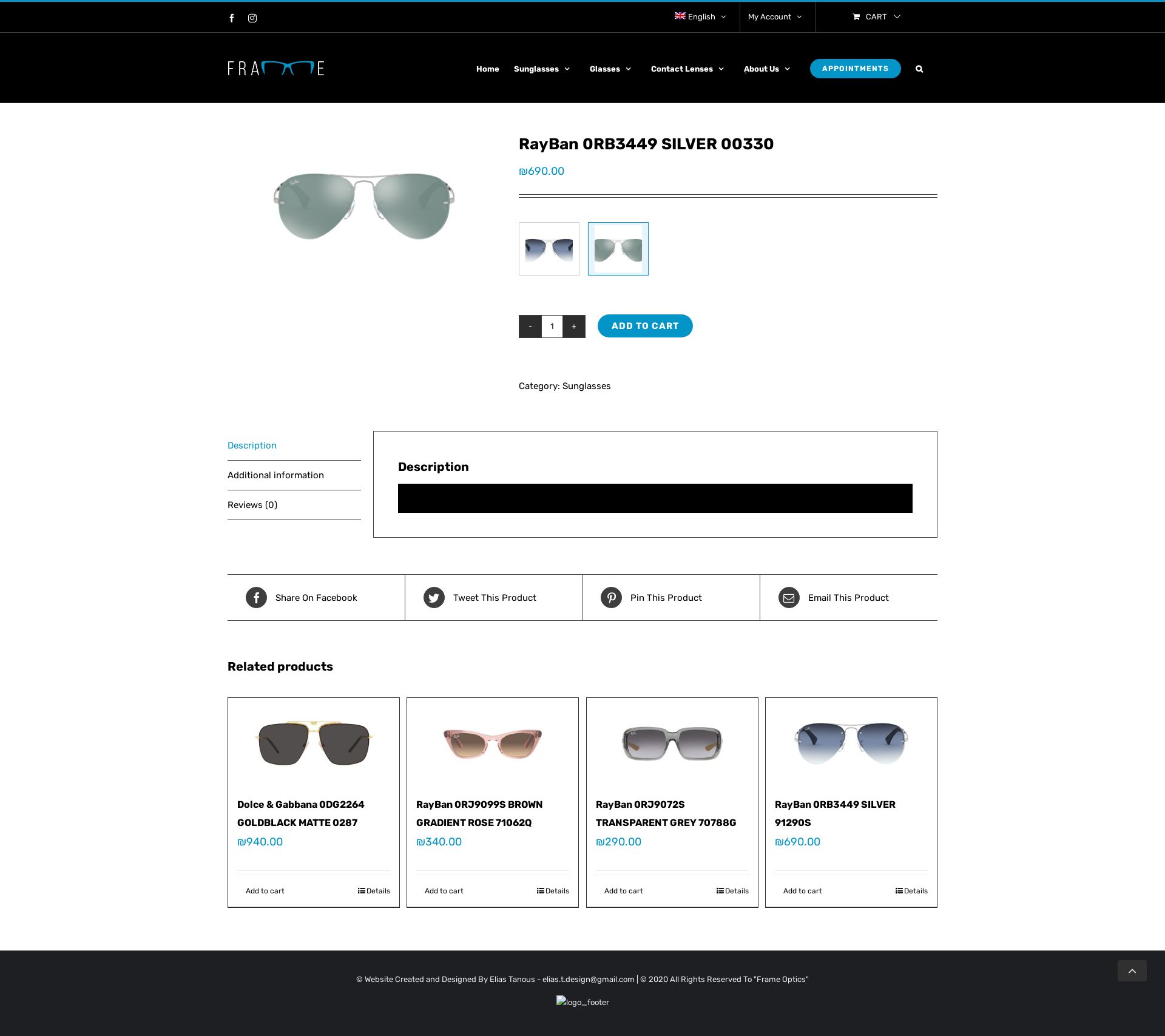Click Details list icon for RayBan 0RJ9099S
This screenshot has width=1165, height=1036.
point(541,891)
